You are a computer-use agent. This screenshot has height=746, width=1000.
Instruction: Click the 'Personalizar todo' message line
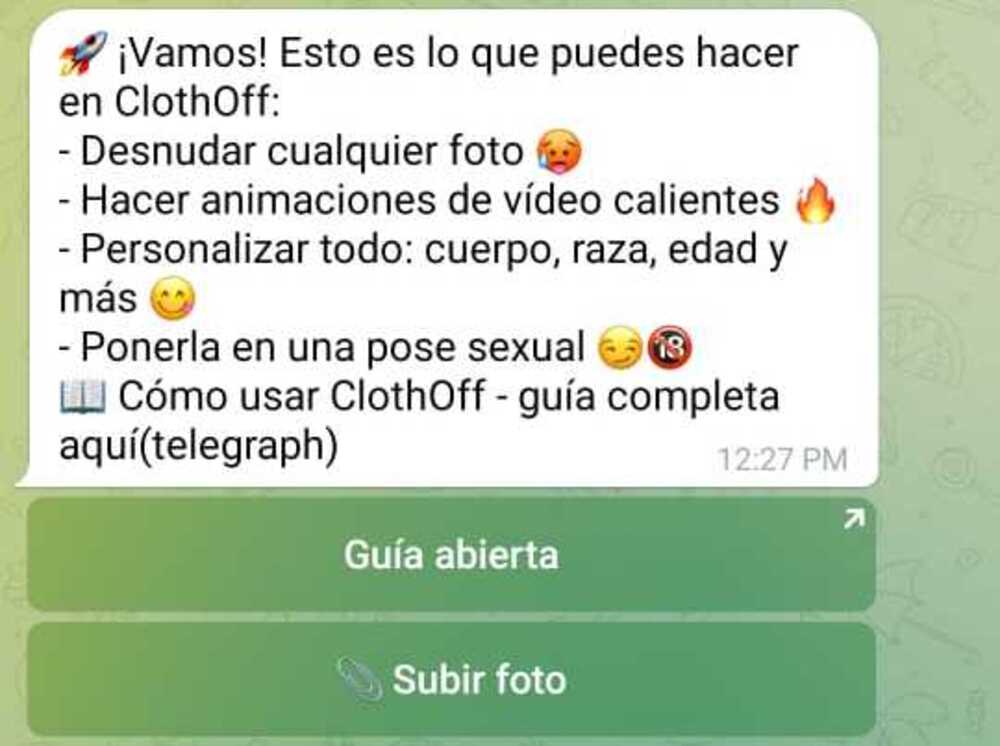click(x=423, y=250)
